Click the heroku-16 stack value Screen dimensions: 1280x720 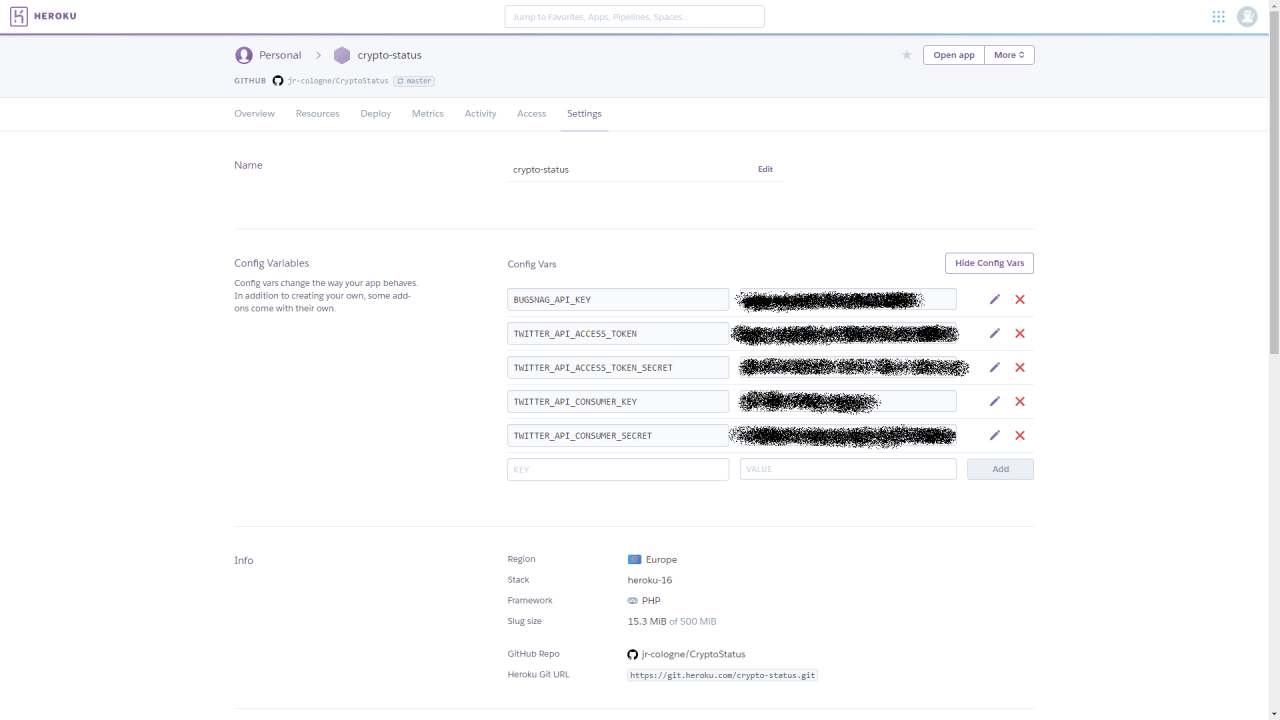(x=650, y=580)
